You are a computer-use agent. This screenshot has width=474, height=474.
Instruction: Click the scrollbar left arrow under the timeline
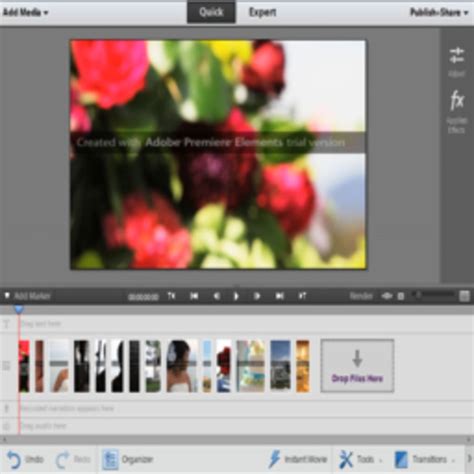point(4,440)
